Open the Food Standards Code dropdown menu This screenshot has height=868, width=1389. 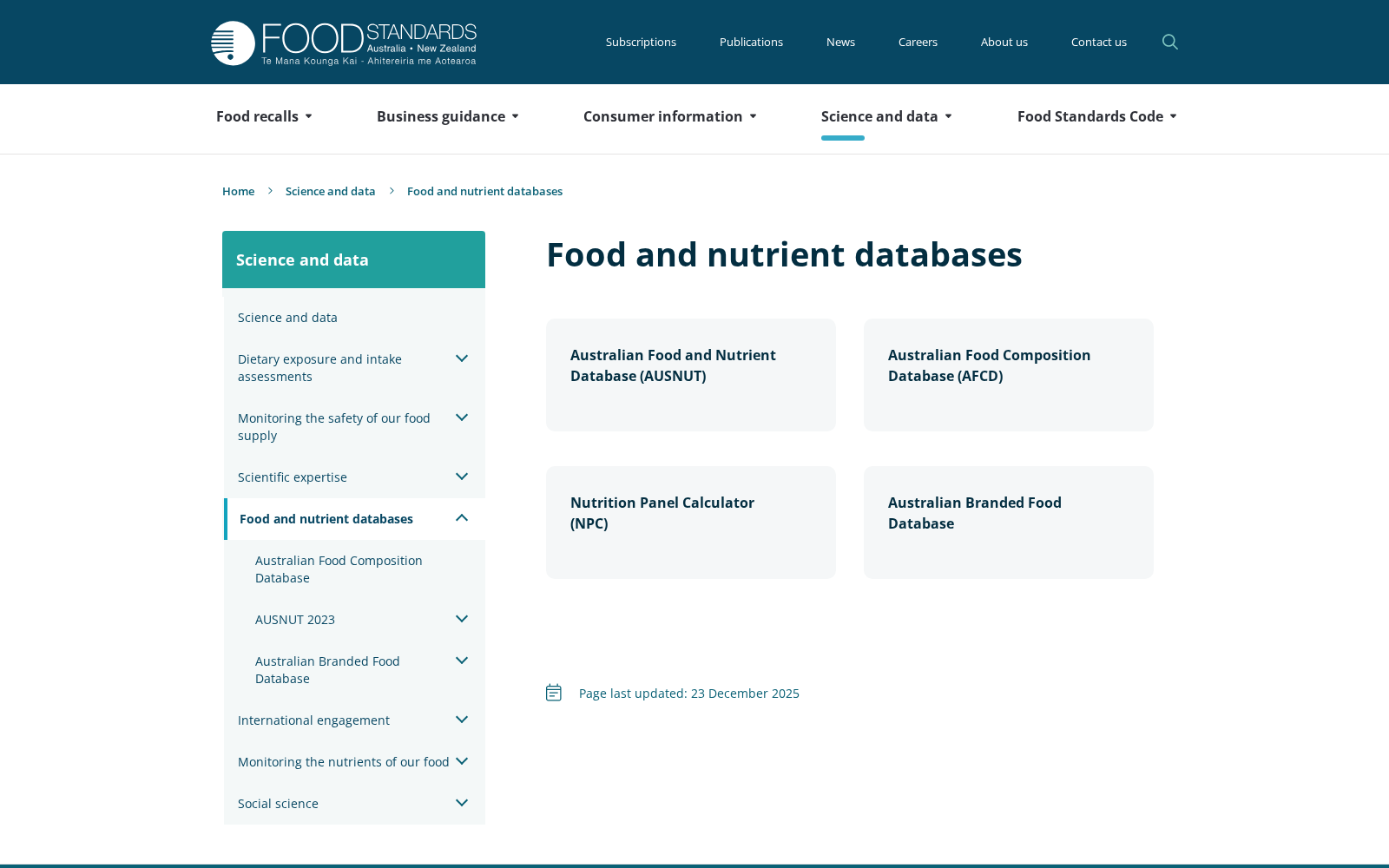[1097, 116]
